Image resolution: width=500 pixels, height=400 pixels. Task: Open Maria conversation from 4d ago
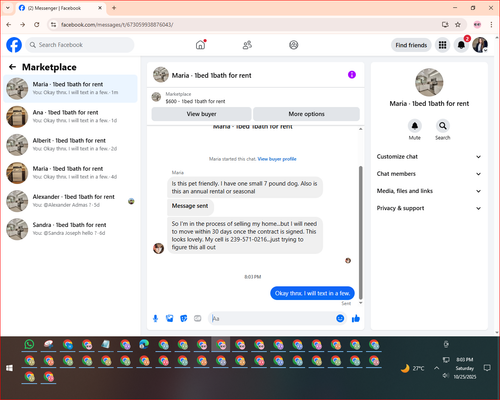pos(70,173)
